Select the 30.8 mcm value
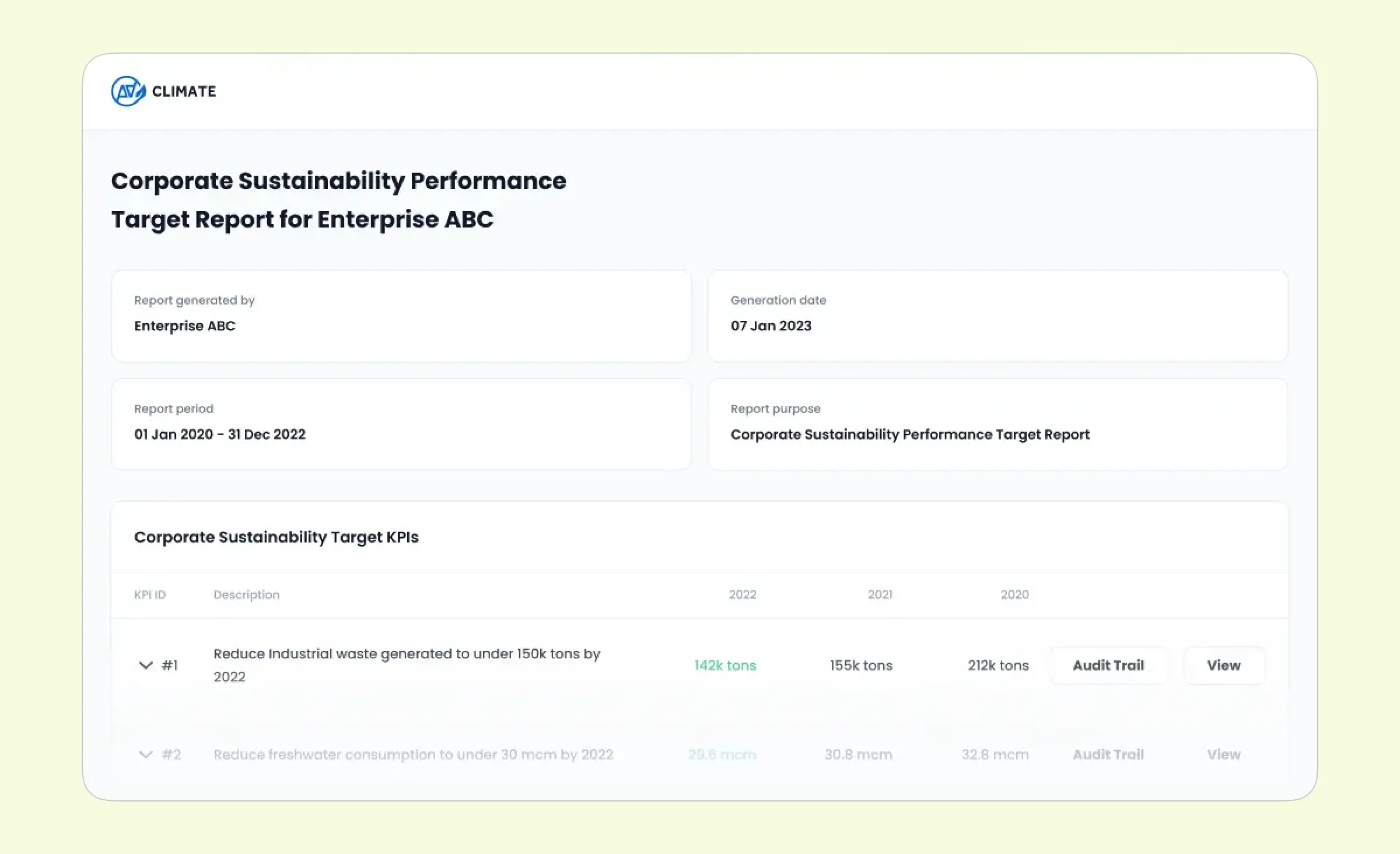This screenshot has width=1400, height=854. tap(858, 754)
